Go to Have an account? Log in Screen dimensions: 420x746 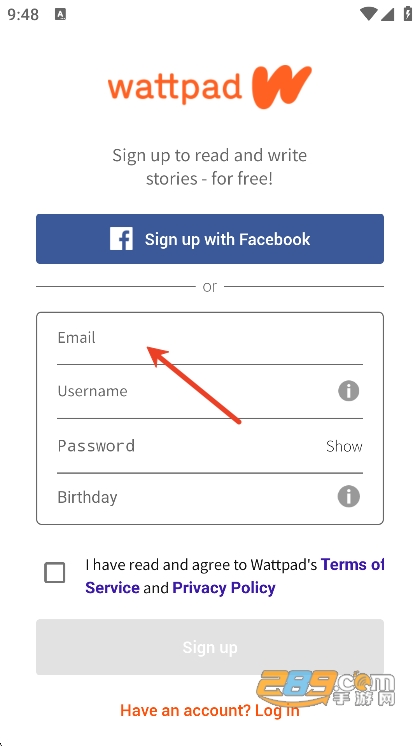(210, 710)
